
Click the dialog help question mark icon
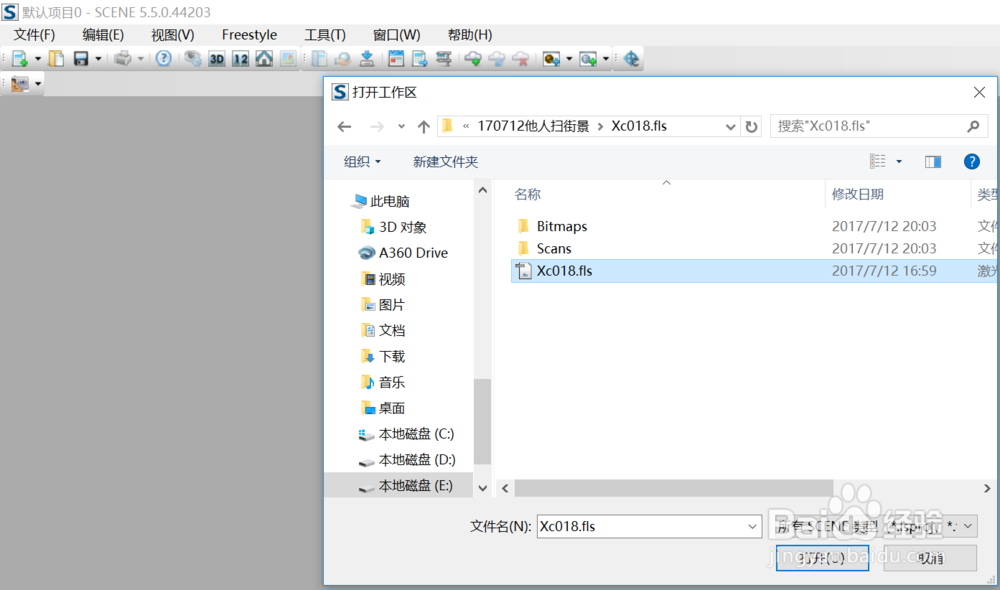(971, 161)
